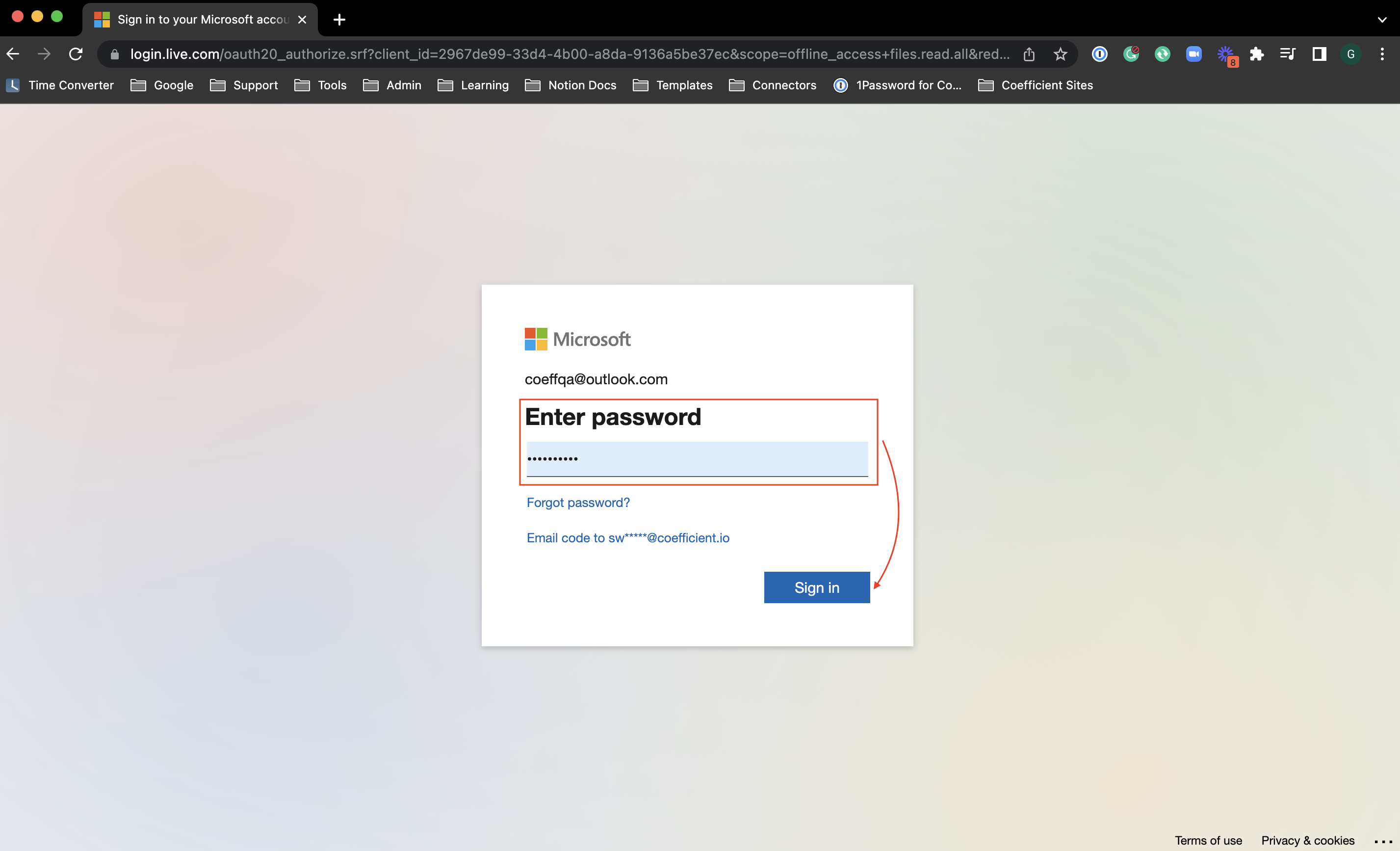1400x851 pixels.
Task: Open the Chrome three-dot menu
Action: coord(1382,54)
